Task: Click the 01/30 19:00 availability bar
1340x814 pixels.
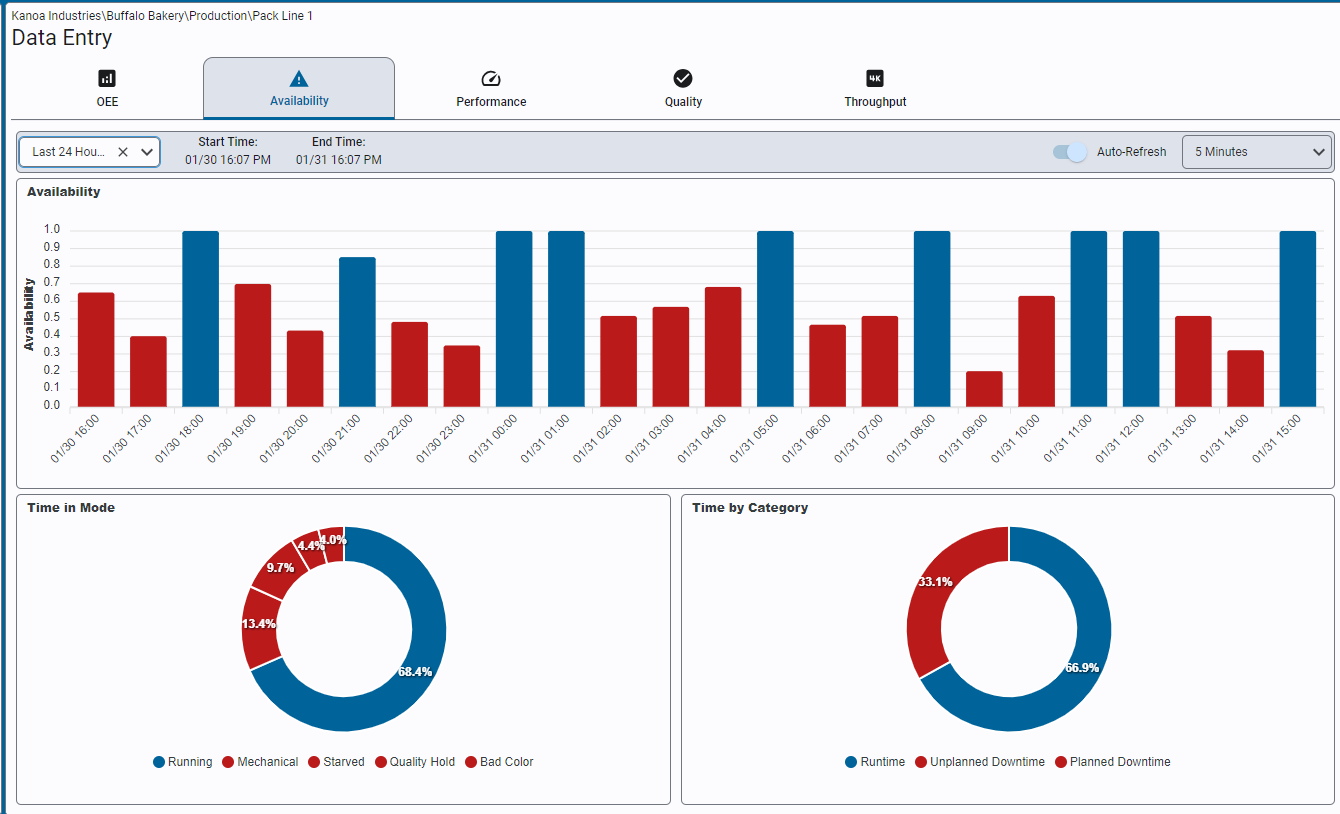Action: (253, 346)
